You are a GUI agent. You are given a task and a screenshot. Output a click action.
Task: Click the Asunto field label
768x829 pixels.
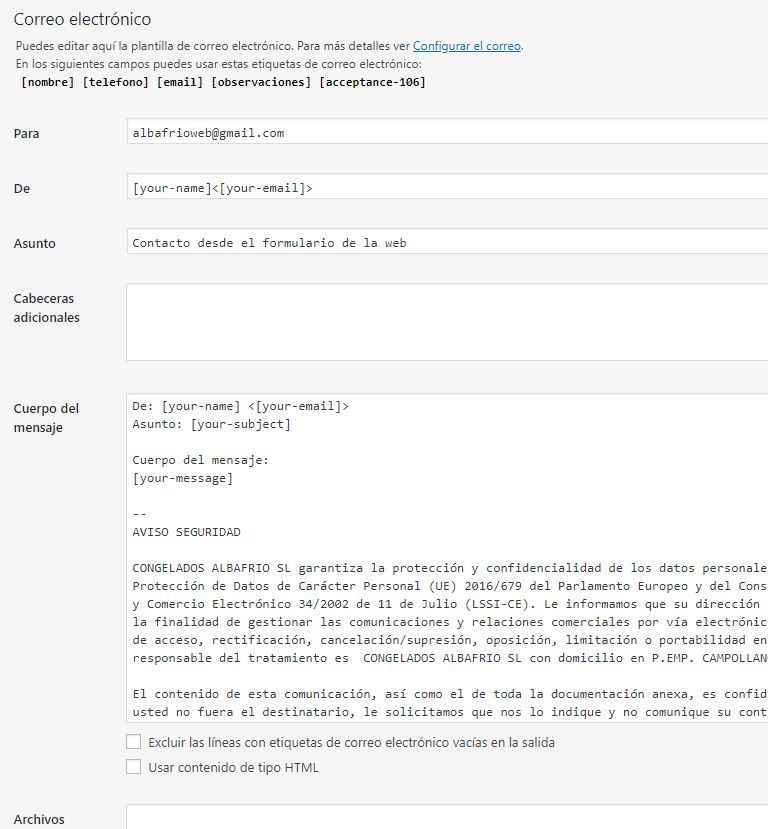[x=34, y=243]
